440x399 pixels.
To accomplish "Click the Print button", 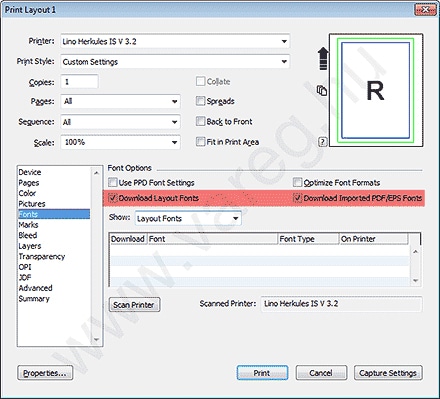I will click(262, 373).
